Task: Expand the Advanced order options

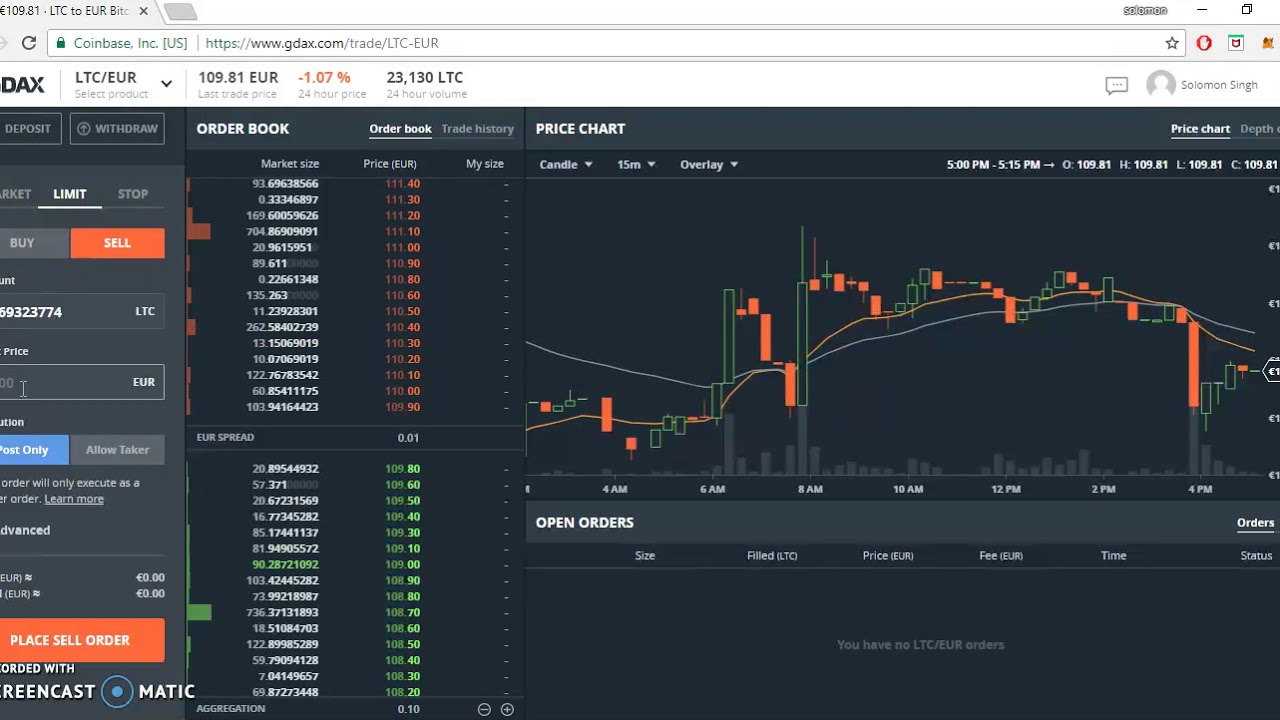Action: tap(25, 530)
